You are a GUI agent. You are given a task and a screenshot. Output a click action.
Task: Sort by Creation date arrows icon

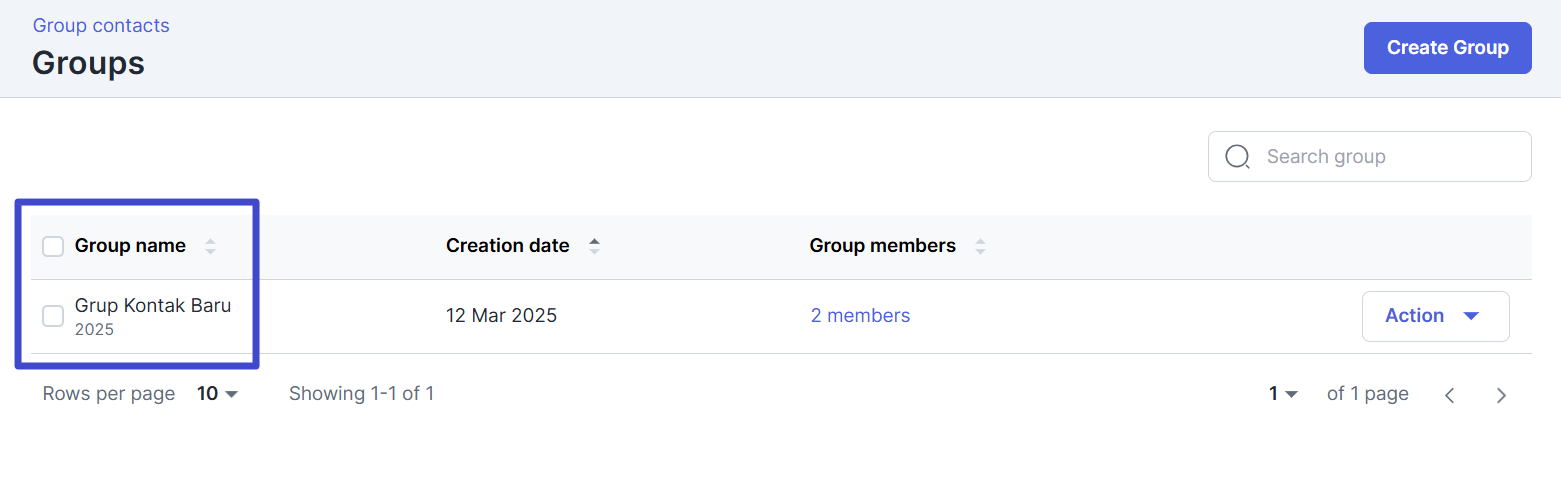594,246
